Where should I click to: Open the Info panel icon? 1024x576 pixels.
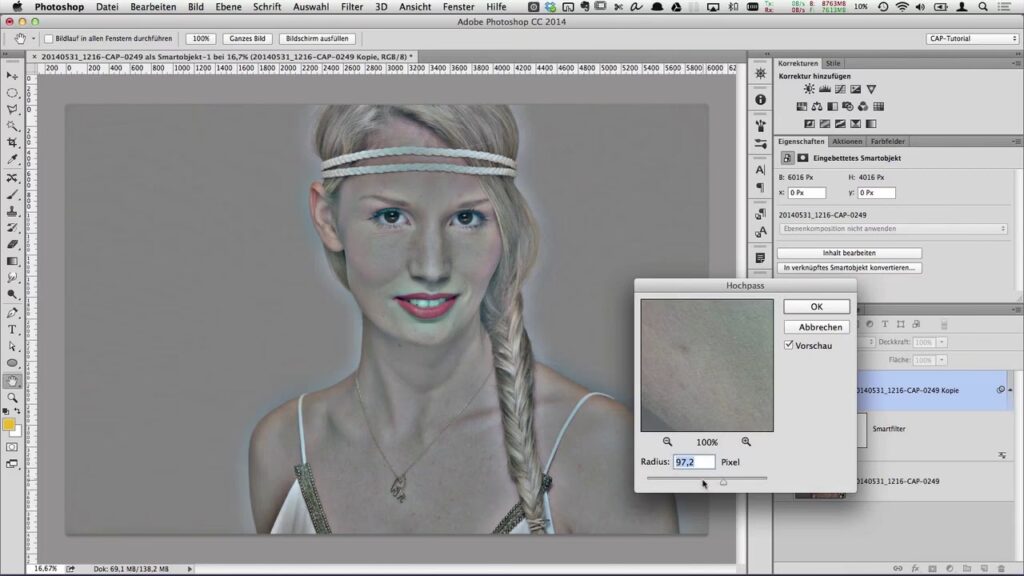pos(760,100)
